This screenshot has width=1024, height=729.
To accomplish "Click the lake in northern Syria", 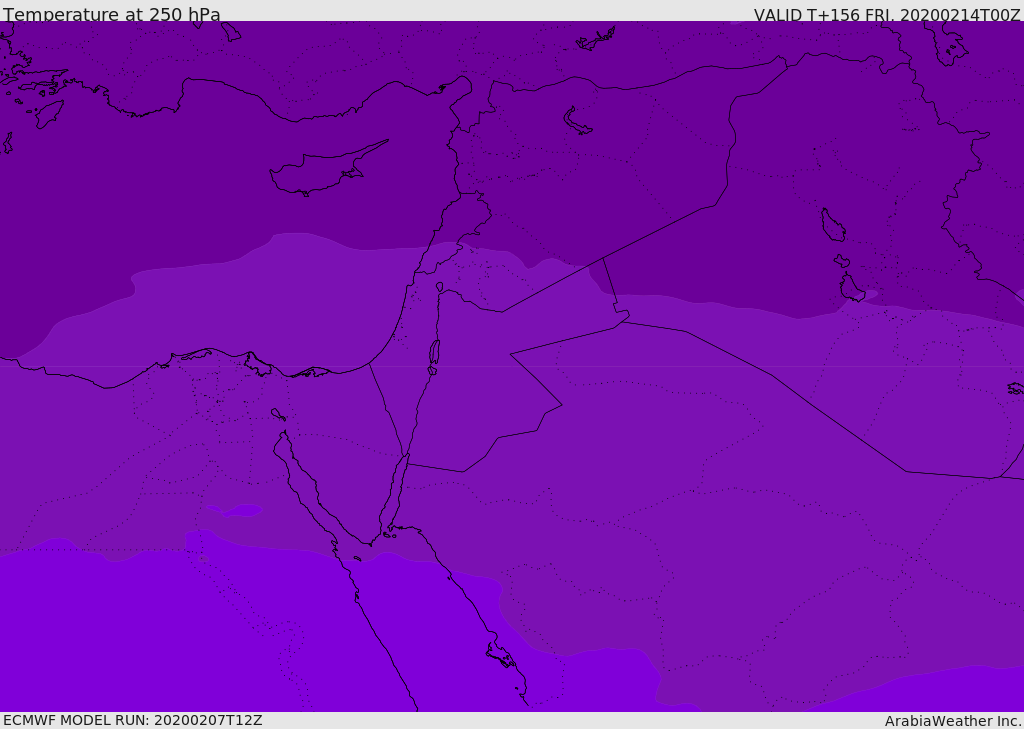I will 578,121.
